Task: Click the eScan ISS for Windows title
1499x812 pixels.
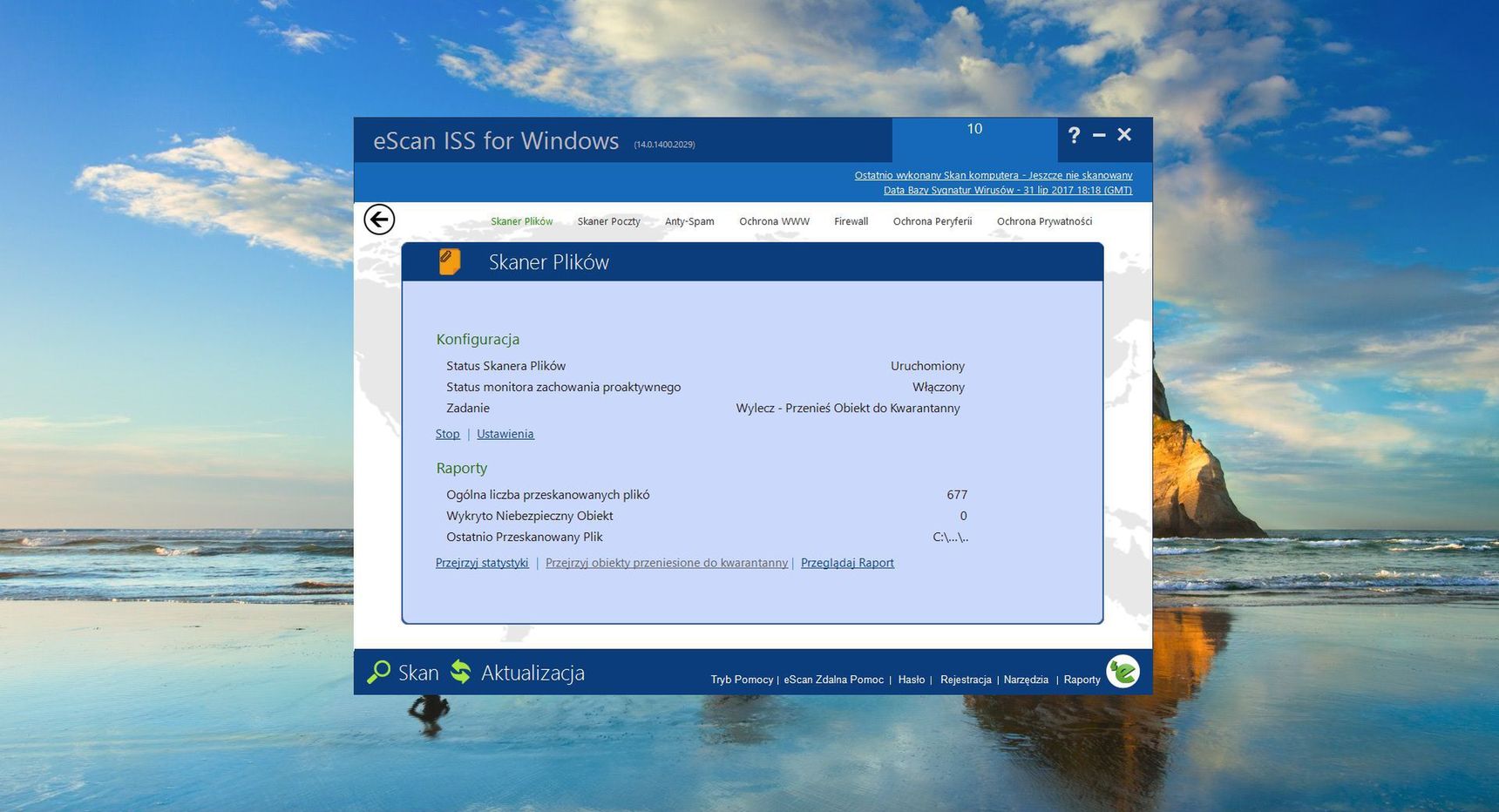Action: coord(496,141)
